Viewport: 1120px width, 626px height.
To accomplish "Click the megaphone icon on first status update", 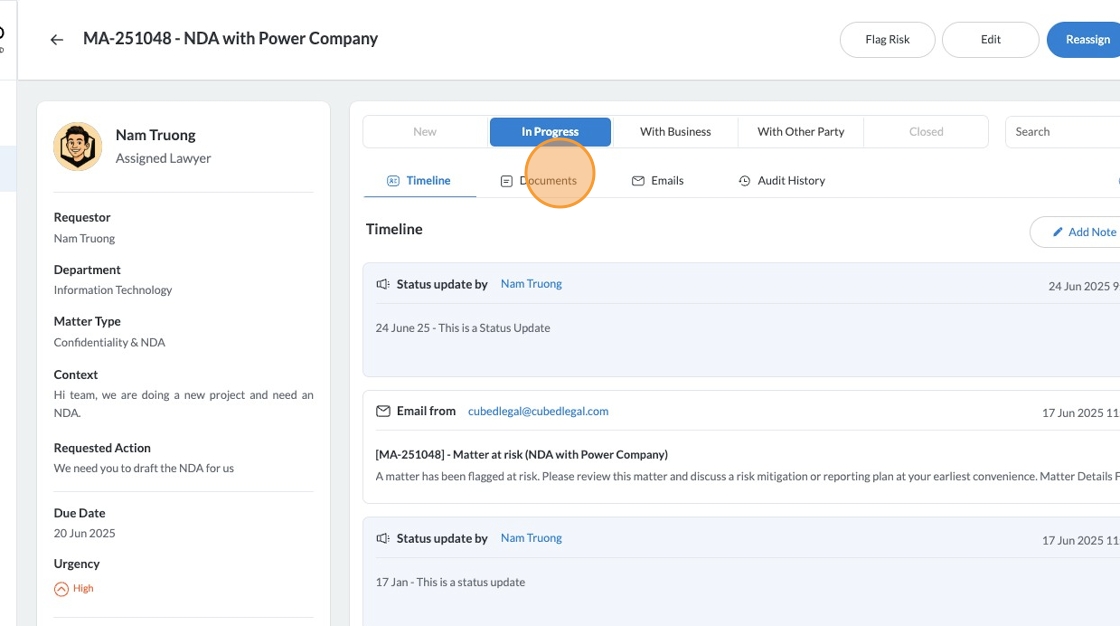I will [382, 284].
